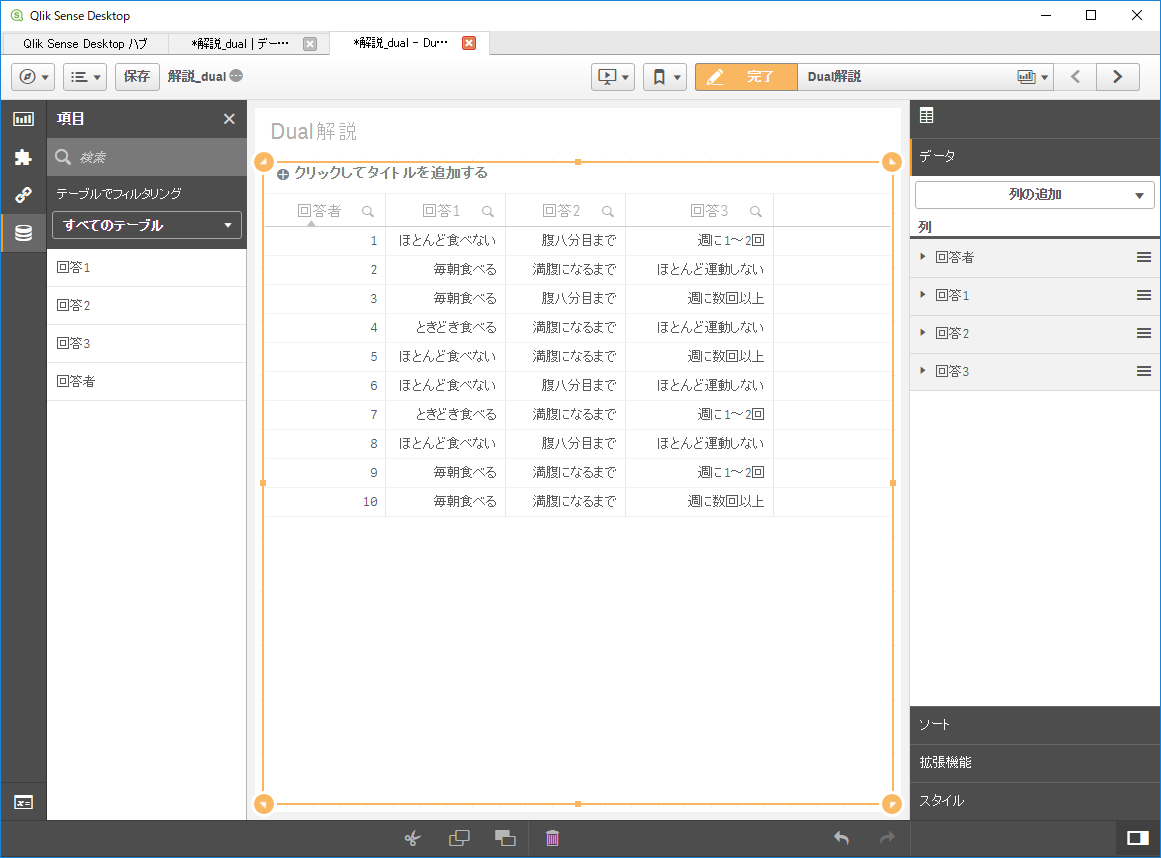Copy the selected table object
The height and width of the screenshot is (858, 1161).
[459, 838]
